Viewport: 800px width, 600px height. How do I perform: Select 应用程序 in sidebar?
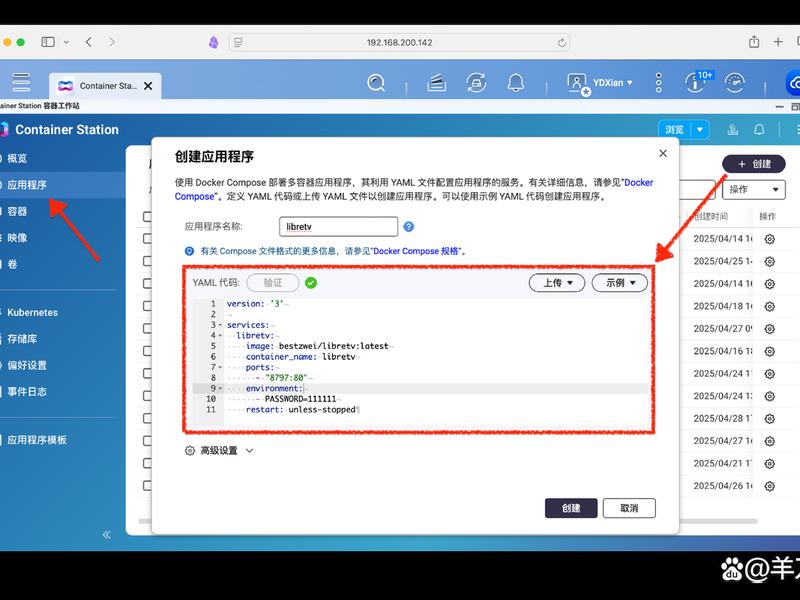pos(27,185)
